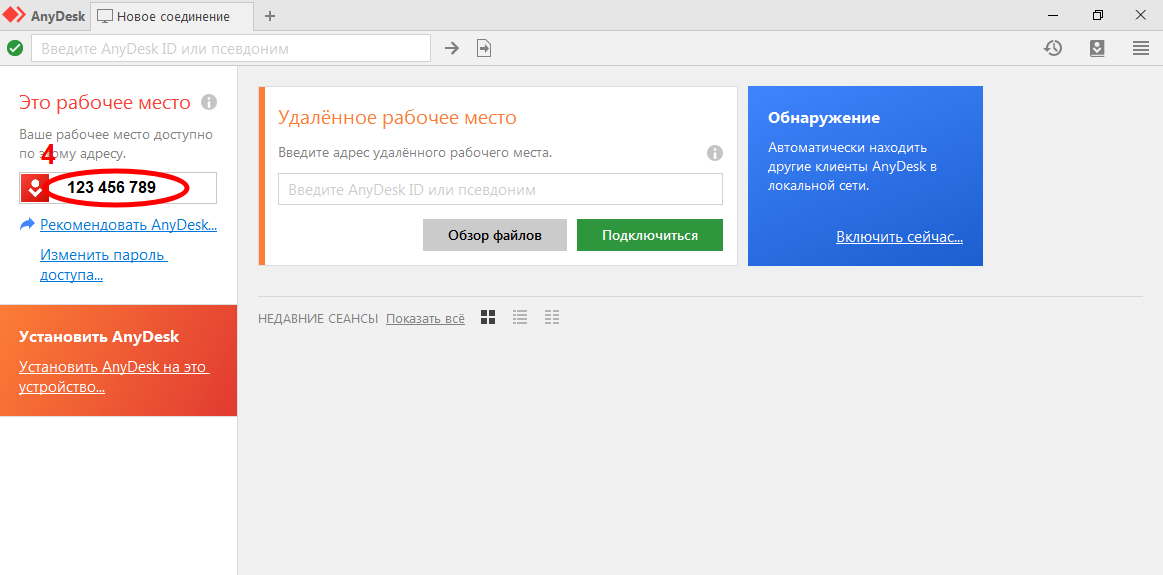This screenshot has width=1163, height=575.
Task: Click the НЕДАВНИЕ СЕАНСЫ label
Action: coord(318,318)
